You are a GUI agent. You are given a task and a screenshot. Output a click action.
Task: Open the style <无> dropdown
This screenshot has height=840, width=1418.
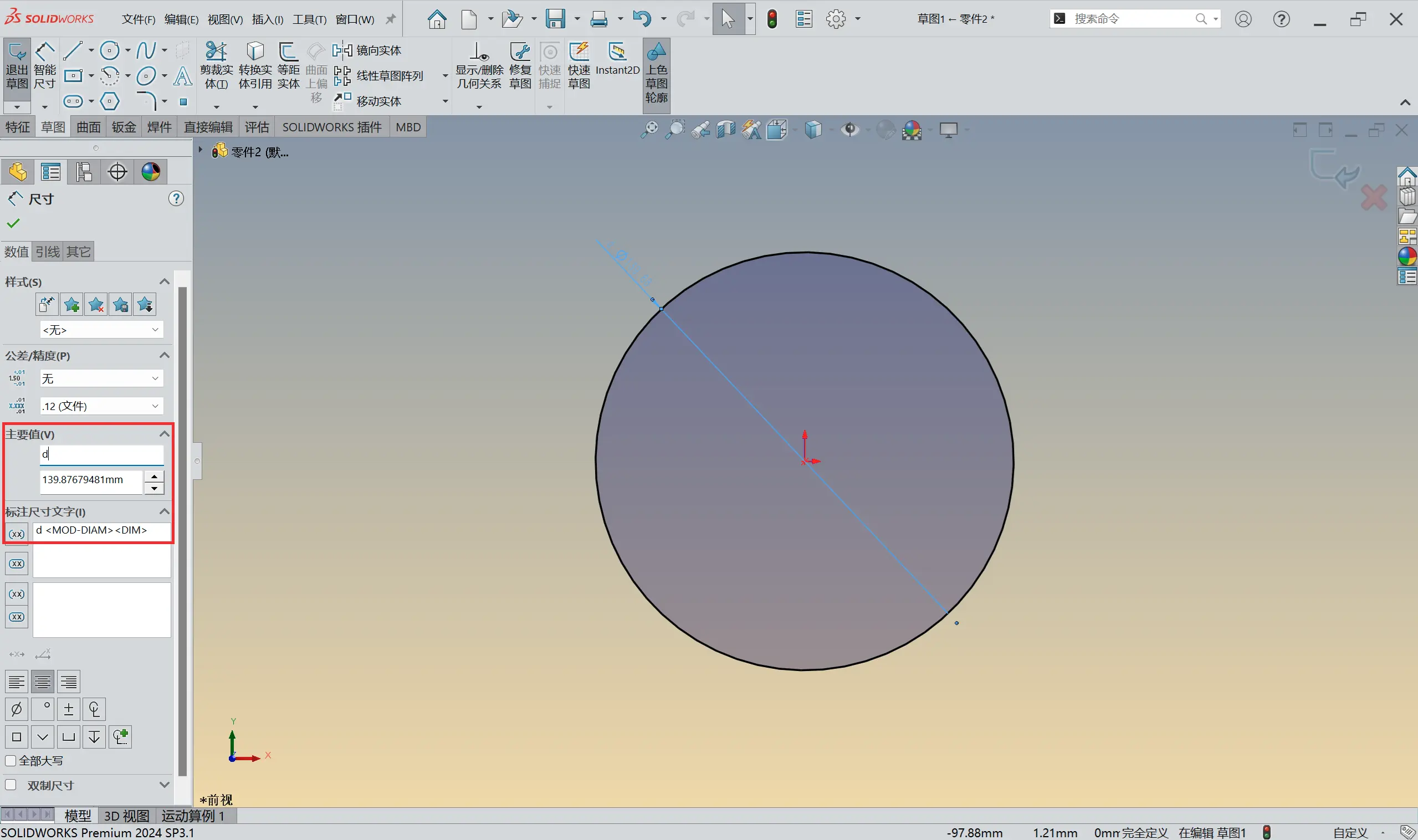(x=101, y=330)
